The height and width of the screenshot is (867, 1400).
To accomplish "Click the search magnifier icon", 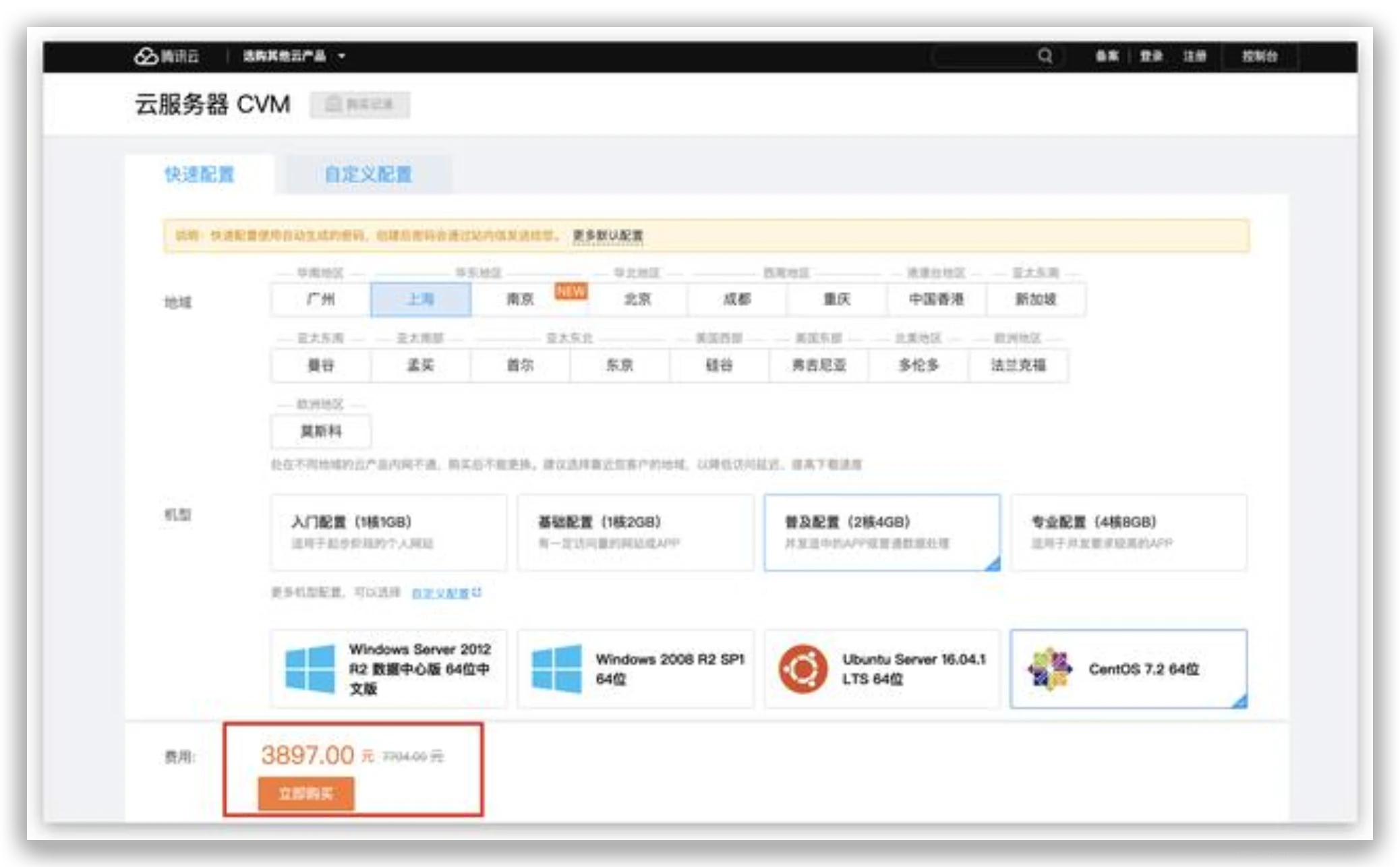I will point(1045,55).
